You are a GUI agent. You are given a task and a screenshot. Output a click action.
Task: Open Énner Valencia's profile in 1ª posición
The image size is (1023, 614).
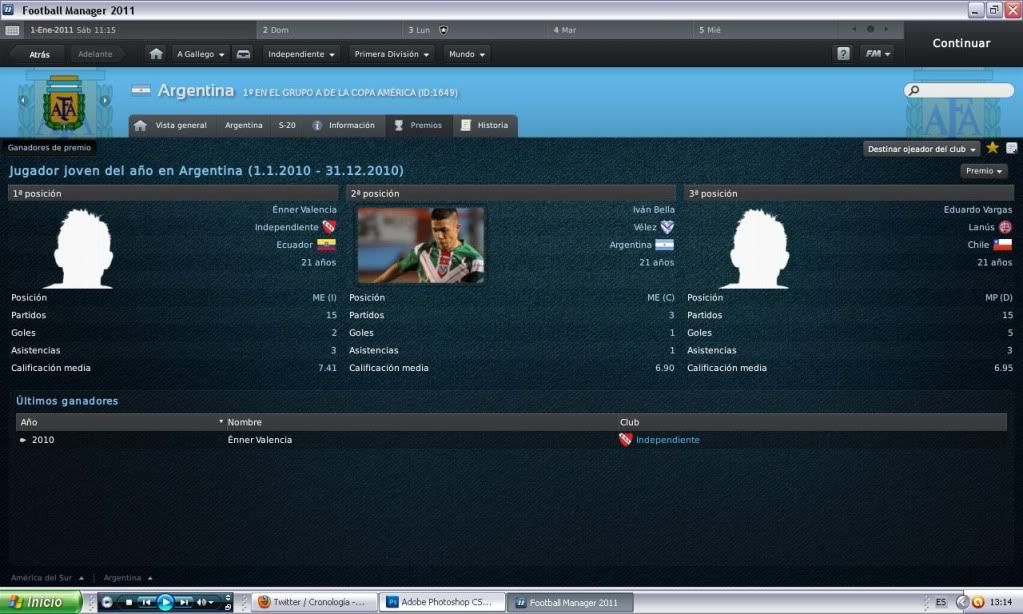pyautogui.click(x=304, y=209)
